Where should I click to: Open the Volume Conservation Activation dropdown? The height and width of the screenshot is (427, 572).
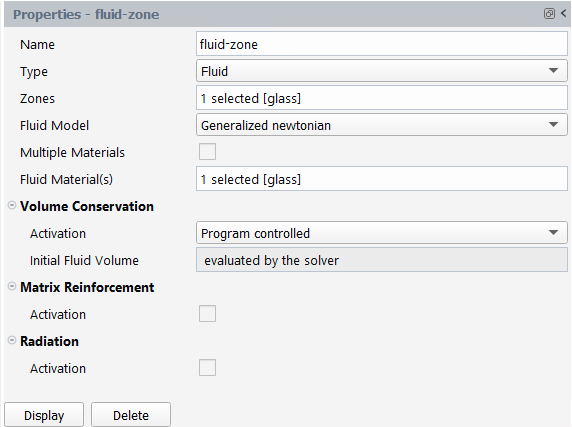(382, 233)
